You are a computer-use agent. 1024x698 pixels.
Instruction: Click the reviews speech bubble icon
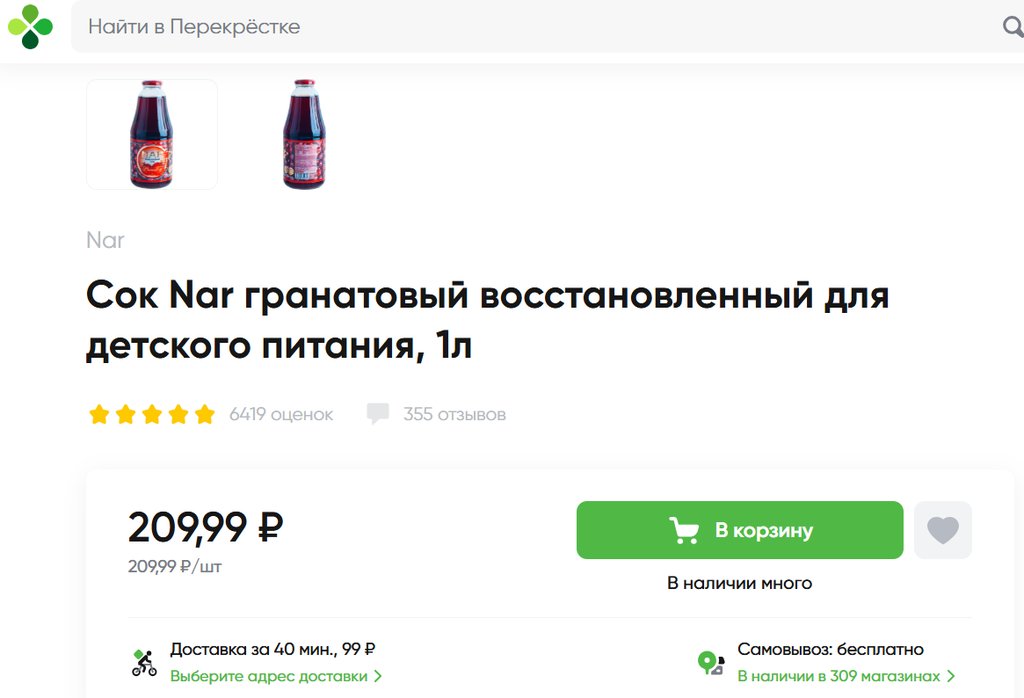click(x=377, y=414)
